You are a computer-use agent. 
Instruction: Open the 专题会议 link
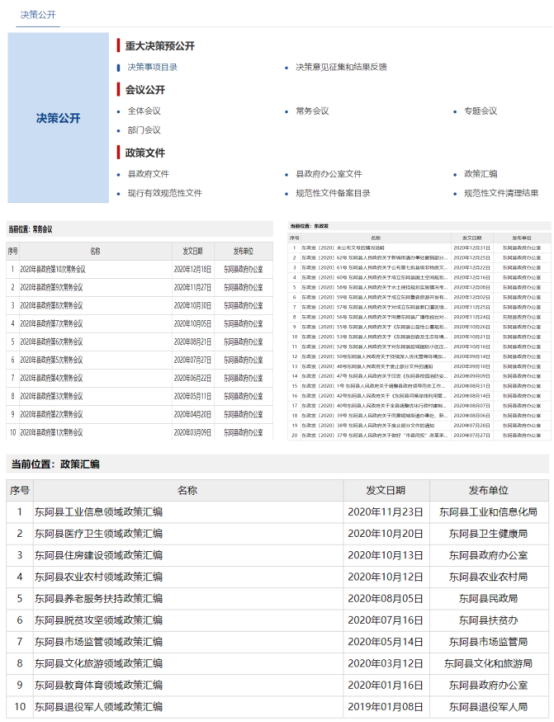tap(481, 111)
